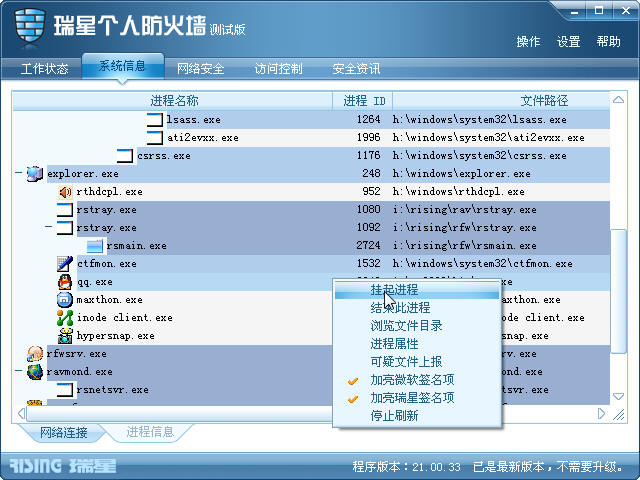
Task: Open the 帮助 menu
Action: [608, 42]
